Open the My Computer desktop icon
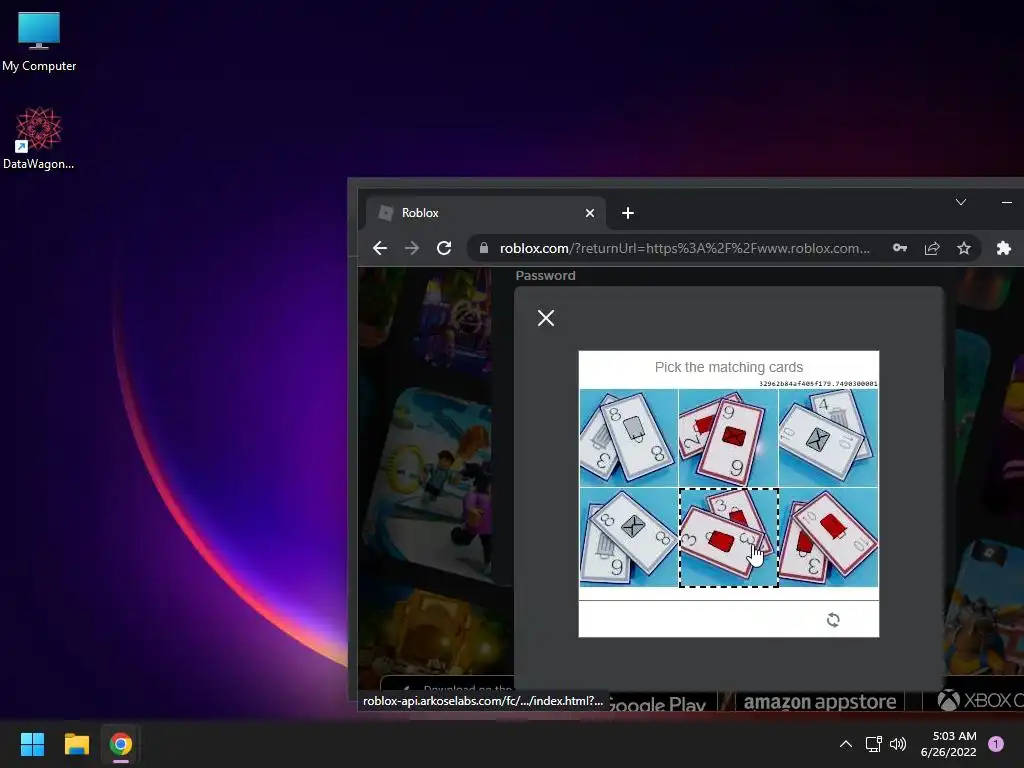Viewport: 1024px width, 768px height. pyautogui.click(x=39, y=42)
